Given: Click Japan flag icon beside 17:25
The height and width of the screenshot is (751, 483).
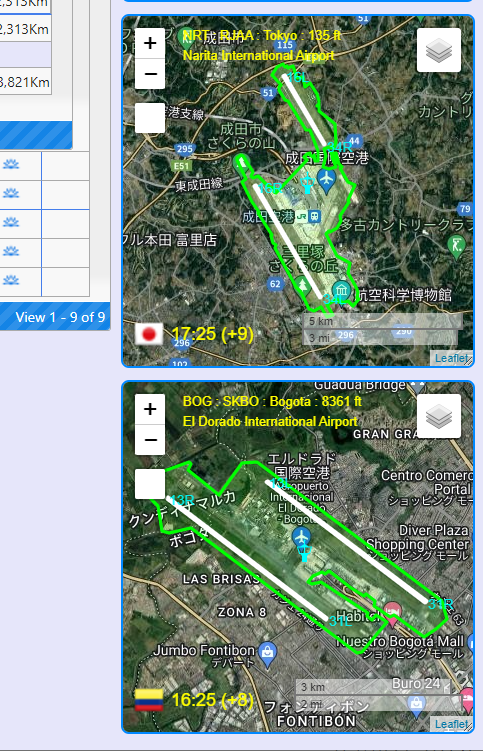Looking at the screenshot, I should click(149, 334).
